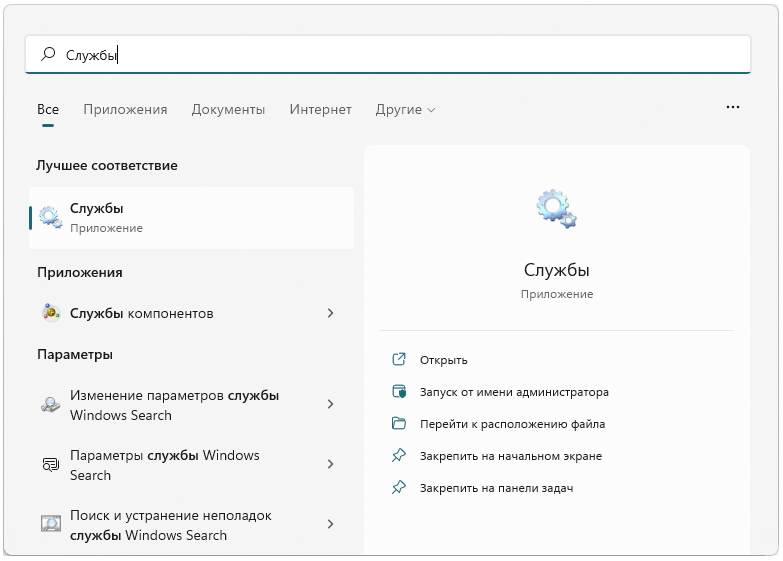Click the large Службы gear icon in preview
Viewport: 783px width, 561px height.
[556, 209]
